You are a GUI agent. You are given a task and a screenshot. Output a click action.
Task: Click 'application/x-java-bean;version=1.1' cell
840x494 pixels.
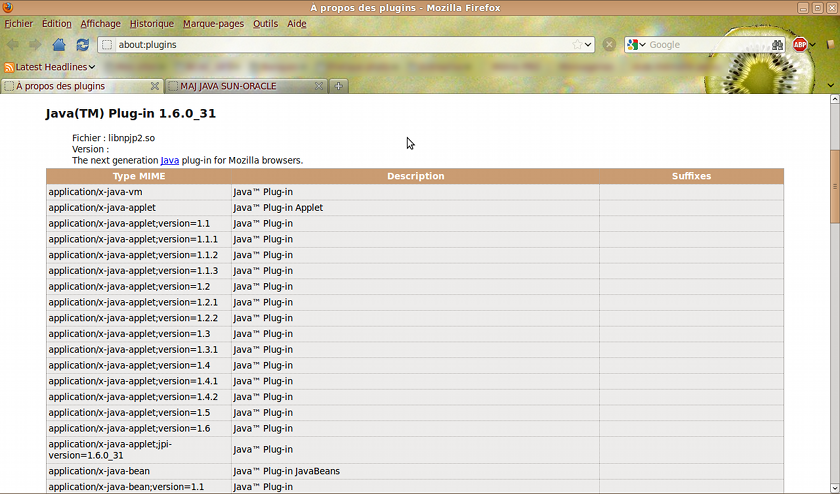click(x=139, y=487)
